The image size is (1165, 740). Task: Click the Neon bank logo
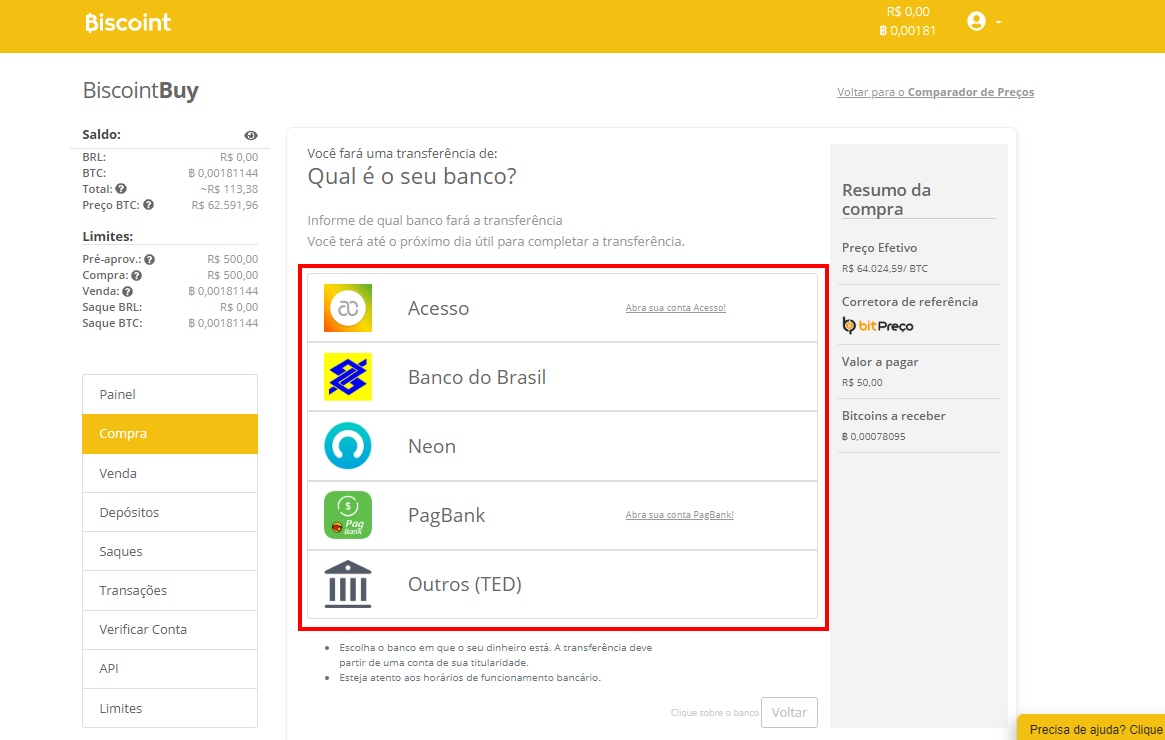click(x=348, y=446)
